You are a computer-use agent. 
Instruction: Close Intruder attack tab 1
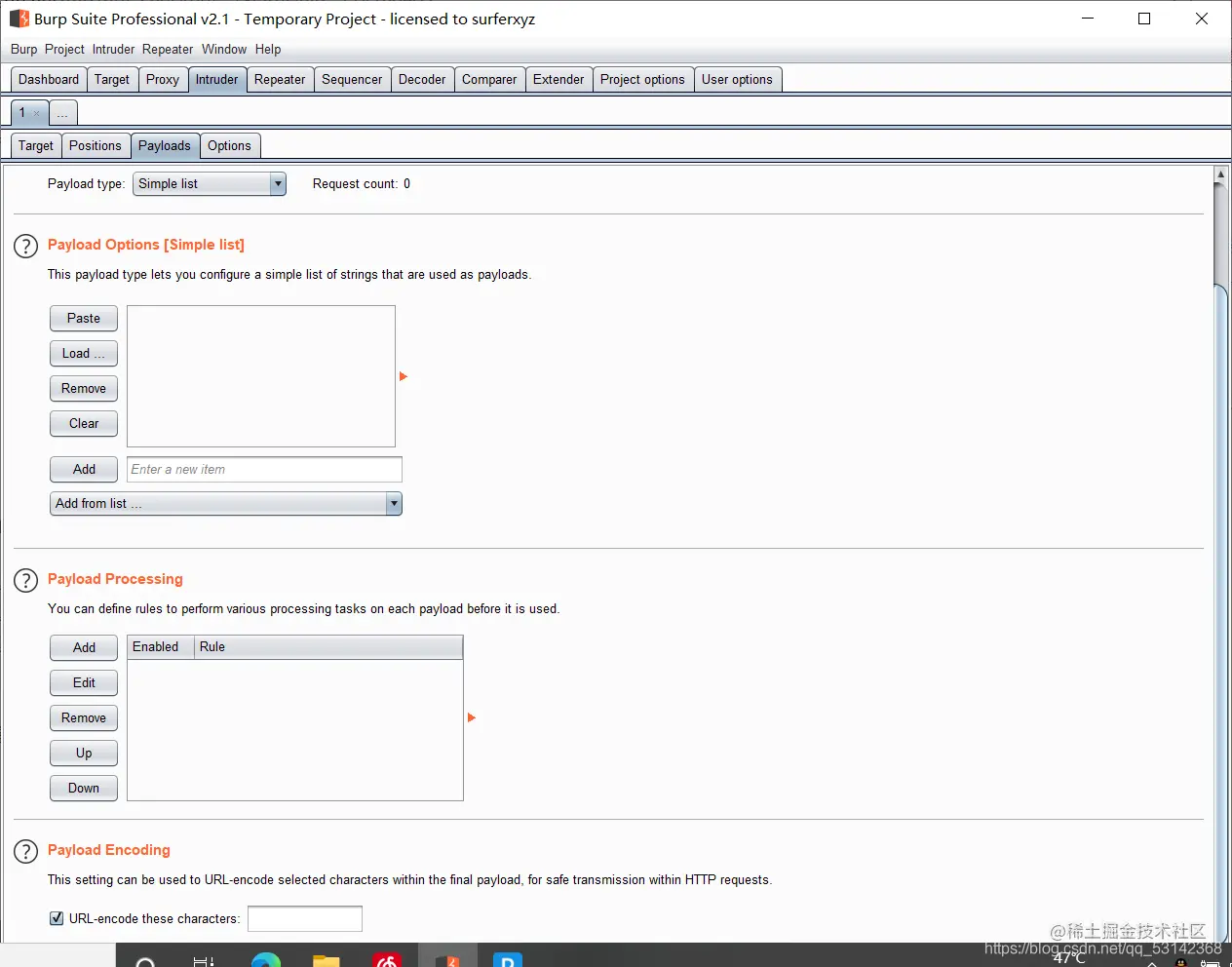pyautogui.click(x=37, y=113)
